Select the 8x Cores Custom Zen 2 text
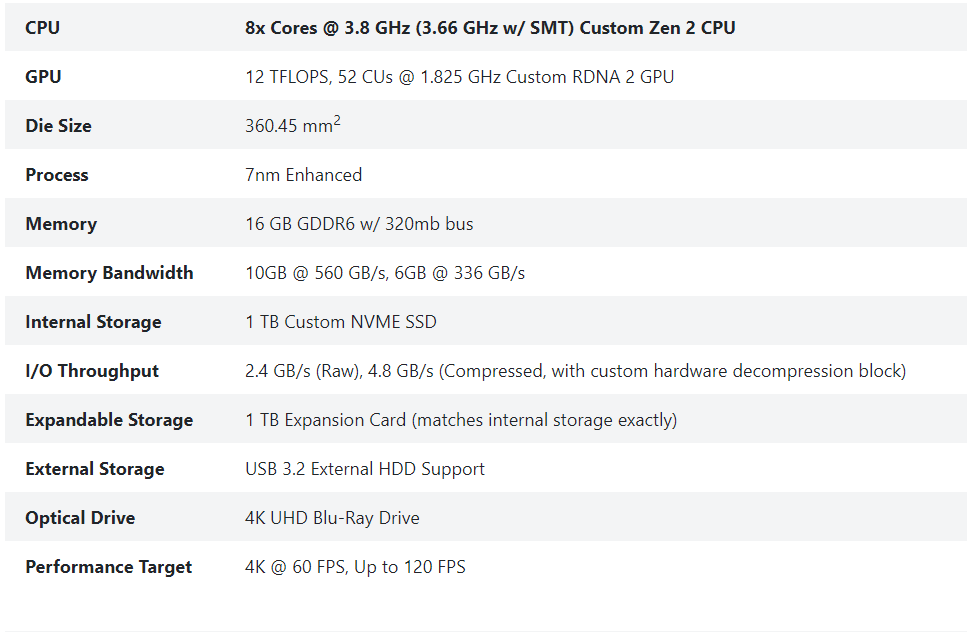 pyautogui.click(x=490, y=28)
